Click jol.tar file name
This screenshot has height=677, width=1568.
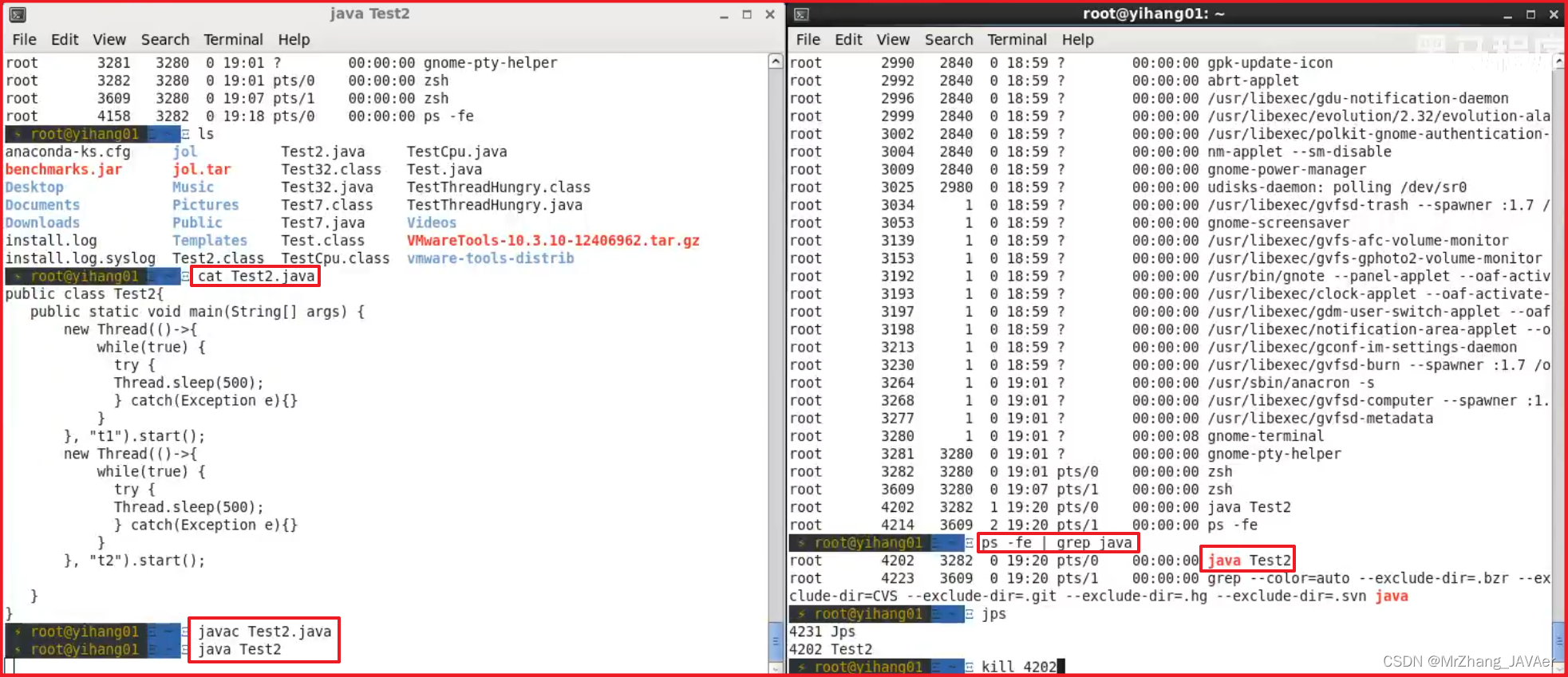click(201, 169)
